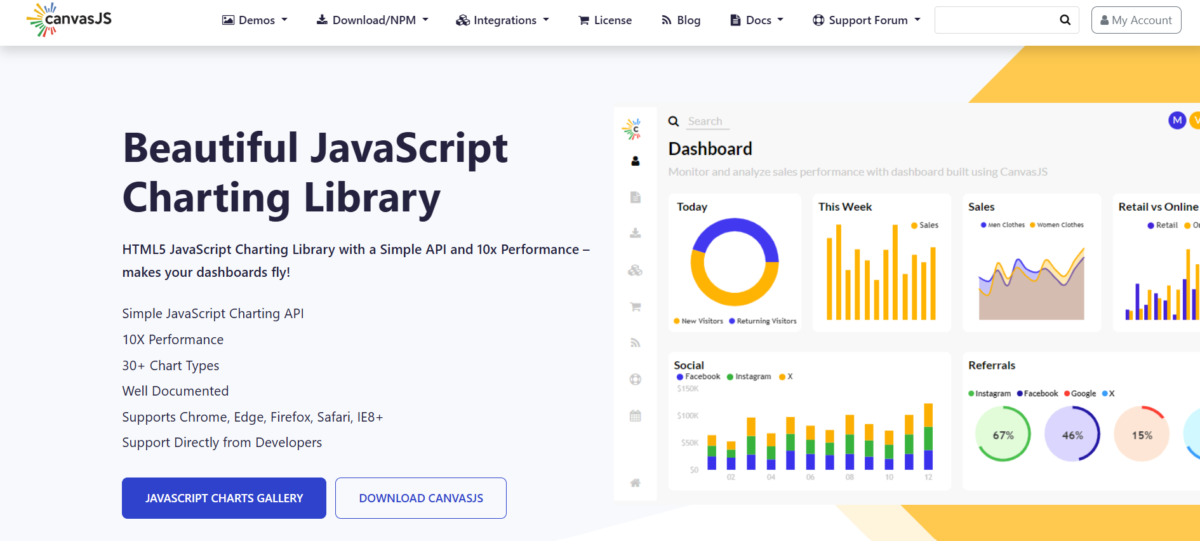Image resolution: width=1200 pixels, height=541 pixels.
Task: Click the Blog RSS icon
Action: [x=666, y=20]
